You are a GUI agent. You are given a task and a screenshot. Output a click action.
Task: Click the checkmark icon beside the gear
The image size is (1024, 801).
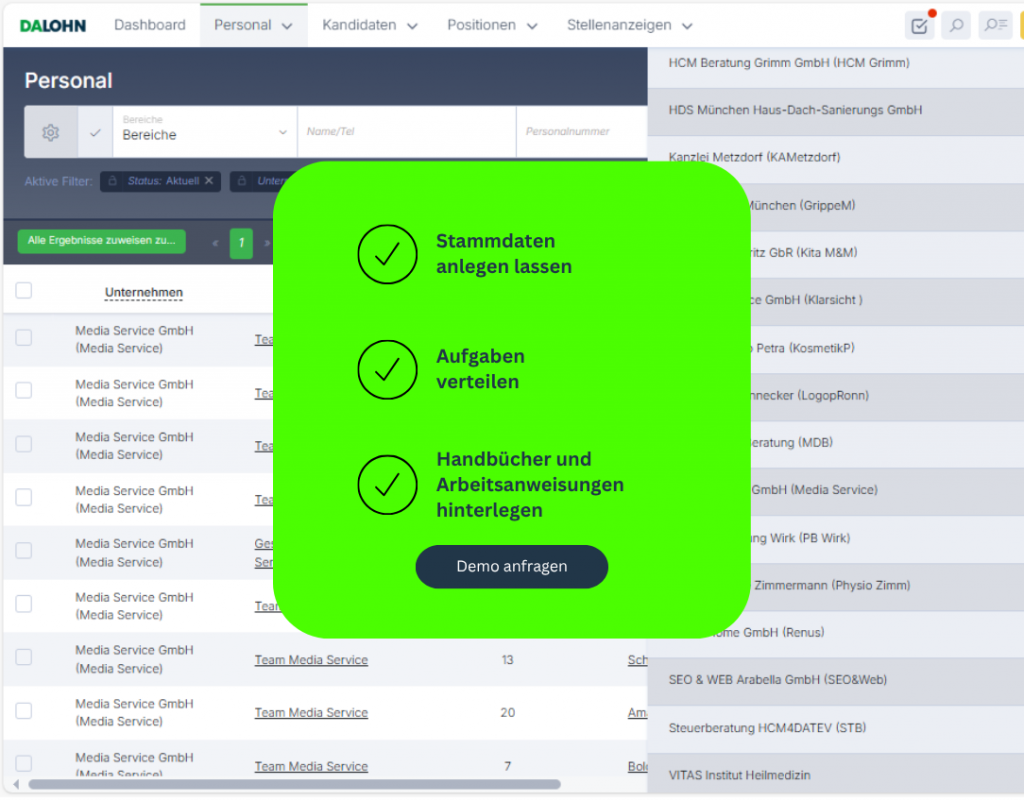(x=95, y=132)
